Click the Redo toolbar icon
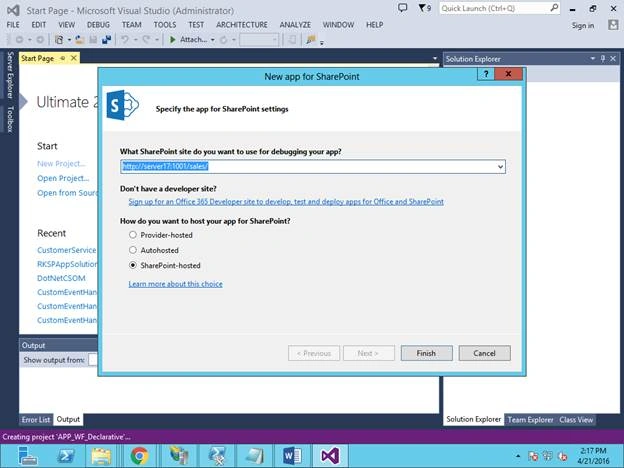The image size is (624, 468). click(x=146, y=40)
